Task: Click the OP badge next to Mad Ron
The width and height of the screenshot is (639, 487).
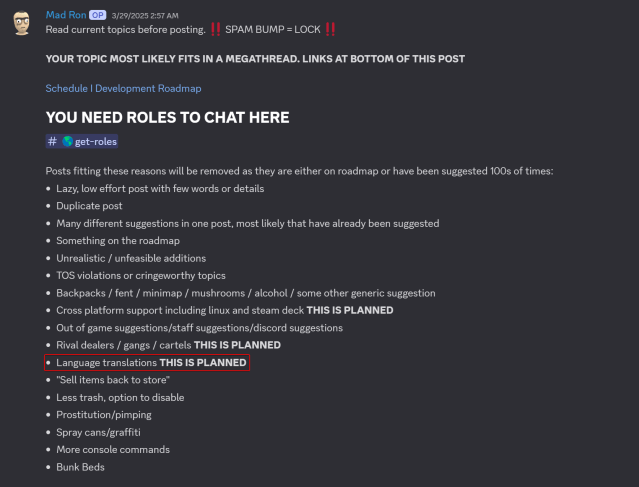Action: pos(98,15)
